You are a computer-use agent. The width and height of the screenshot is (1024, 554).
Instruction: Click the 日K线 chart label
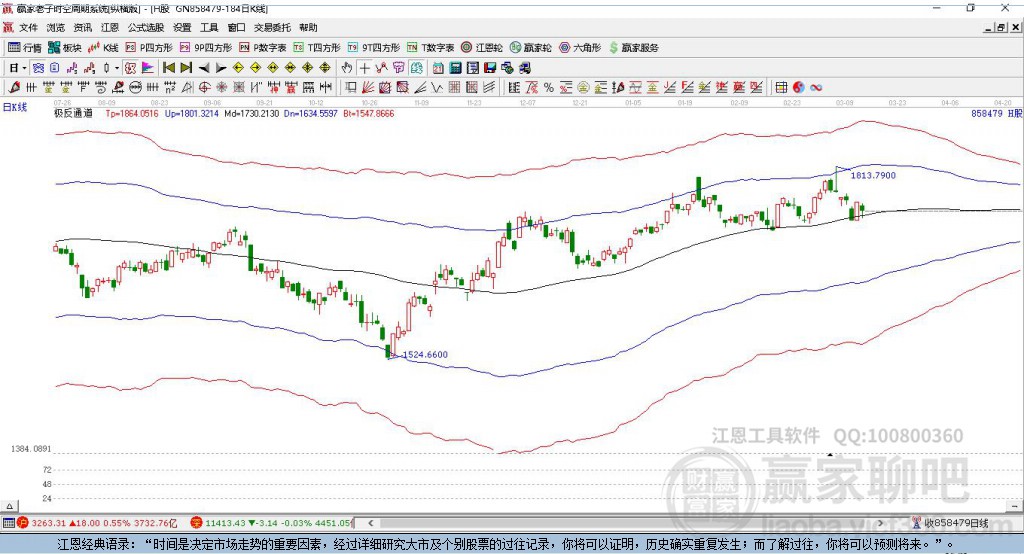15,108
